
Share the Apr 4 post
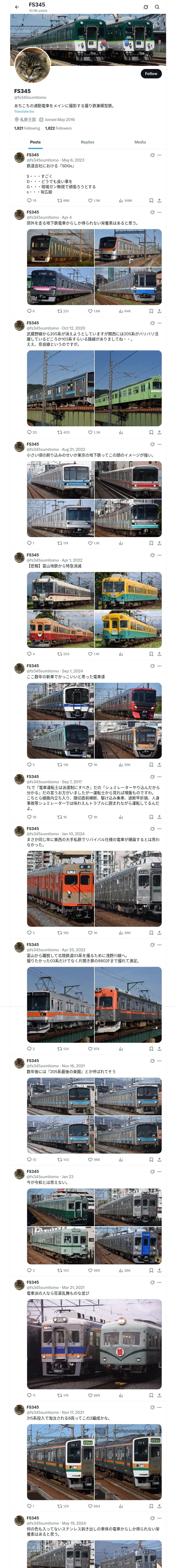click(160, 311)
